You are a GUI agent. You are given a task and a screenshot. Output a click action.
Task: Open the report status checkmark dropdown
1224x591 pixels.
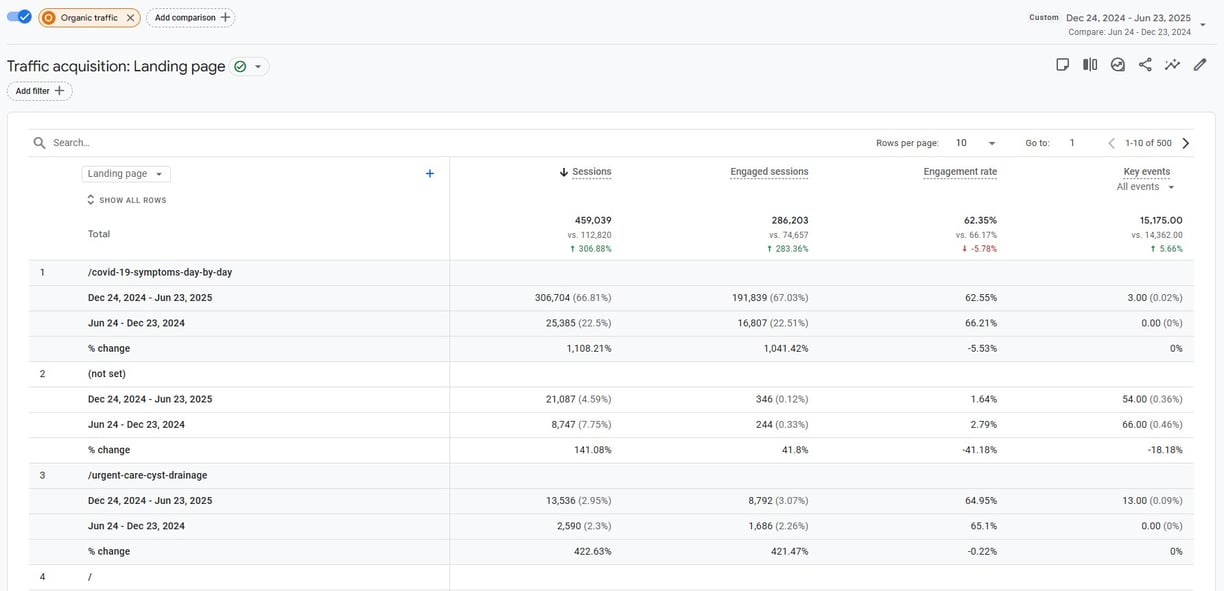tap(250, 67)
